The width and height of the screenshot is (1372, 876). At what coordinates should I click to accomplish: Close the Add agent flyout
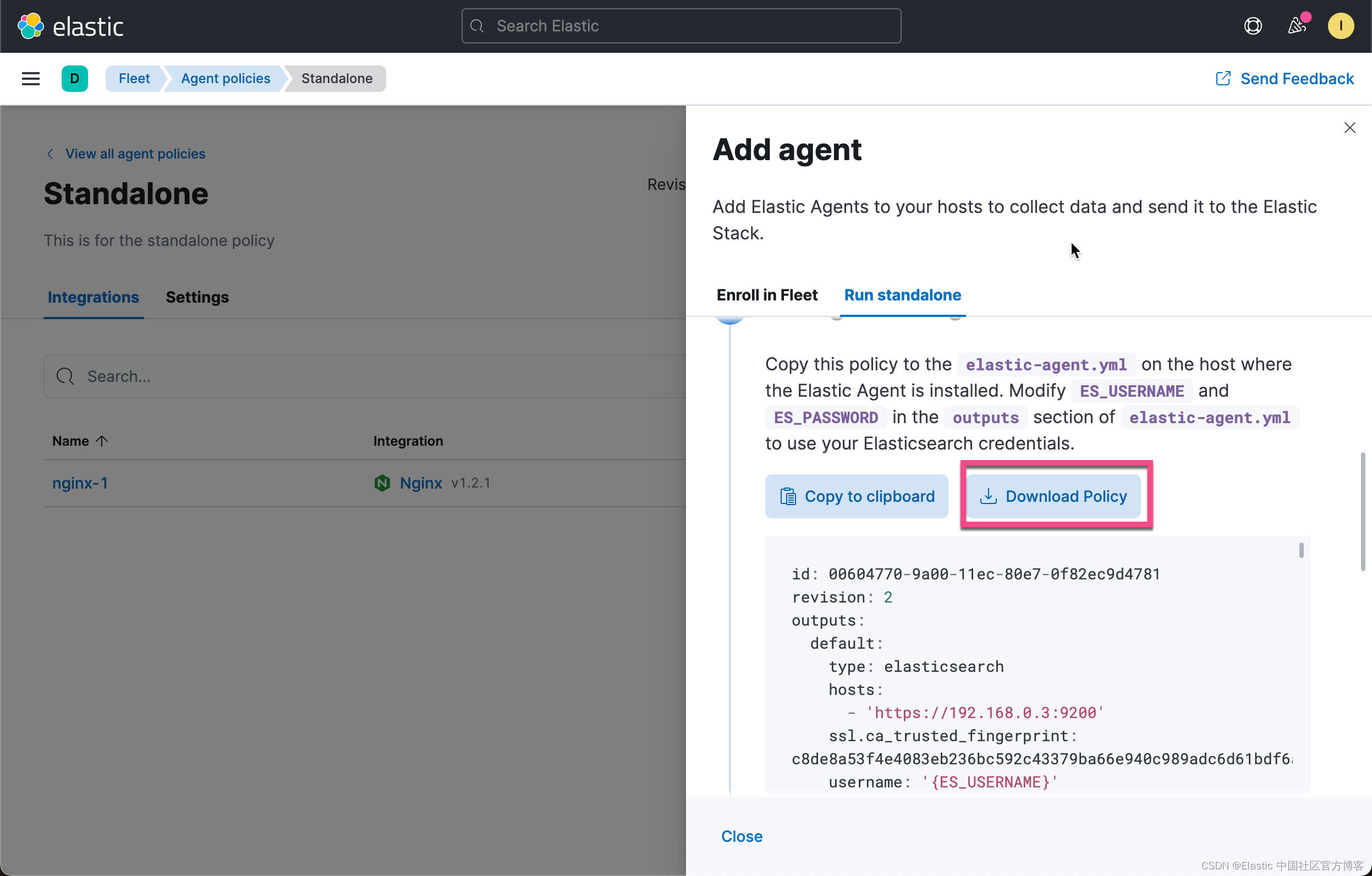[1349, 128]
